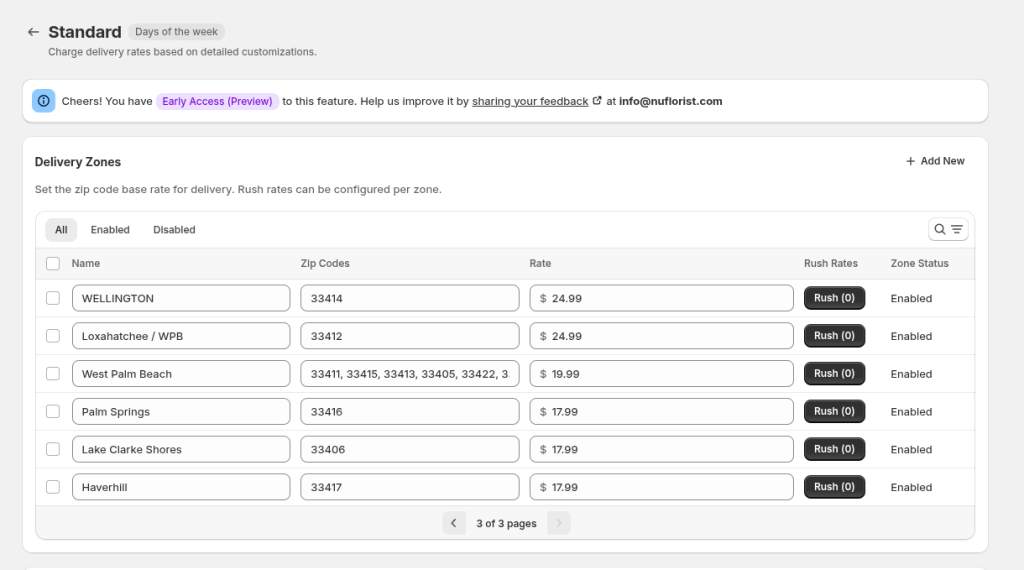Open Rush (0) rates for Lake Clarke Shores

pos(834,449)
